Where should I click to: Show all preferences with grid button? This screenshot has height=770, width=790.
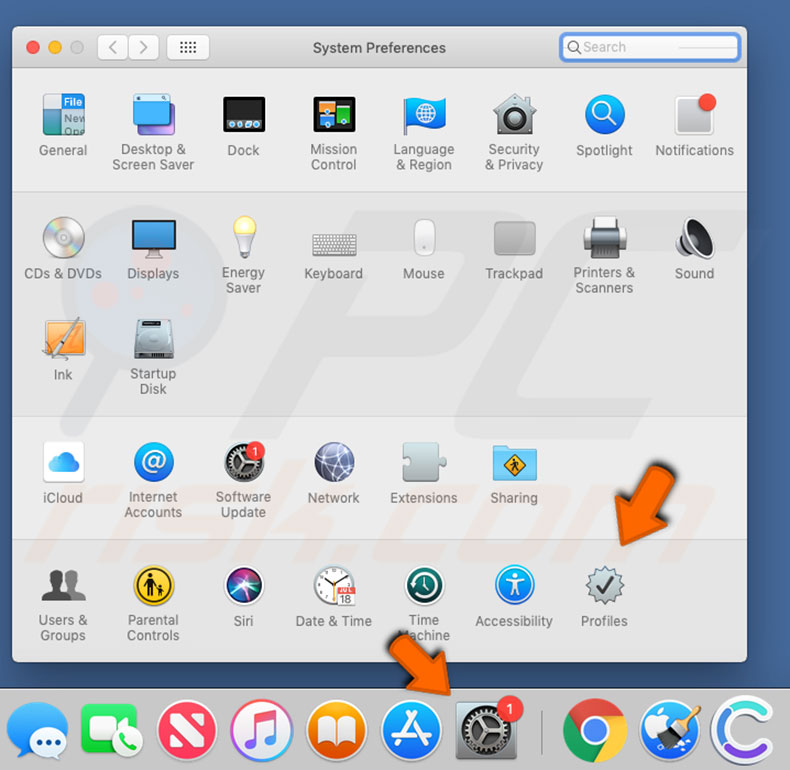coord(188,48)
